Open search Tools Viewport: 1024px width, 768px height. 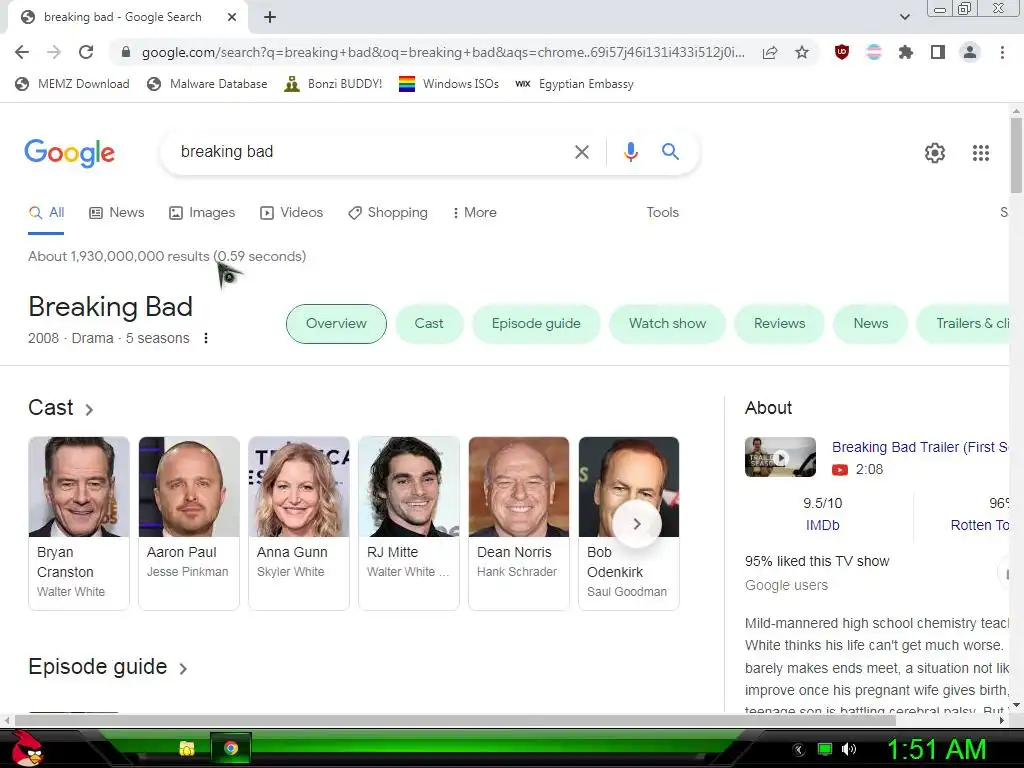(662, 213)
